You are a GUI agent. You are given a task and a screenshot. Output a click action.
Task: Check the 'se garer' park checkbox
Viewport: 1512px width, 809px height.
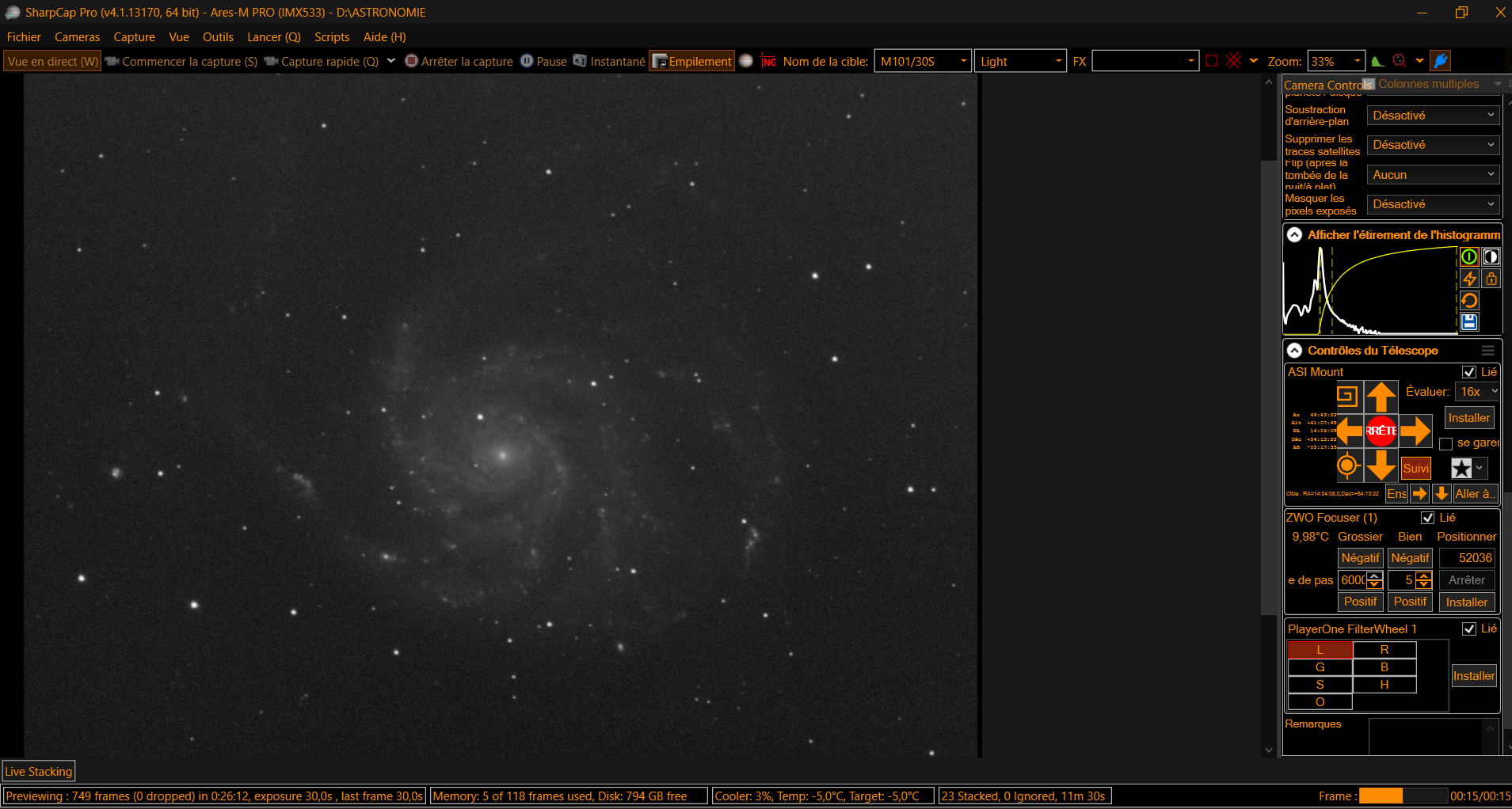click(1446, 444)
